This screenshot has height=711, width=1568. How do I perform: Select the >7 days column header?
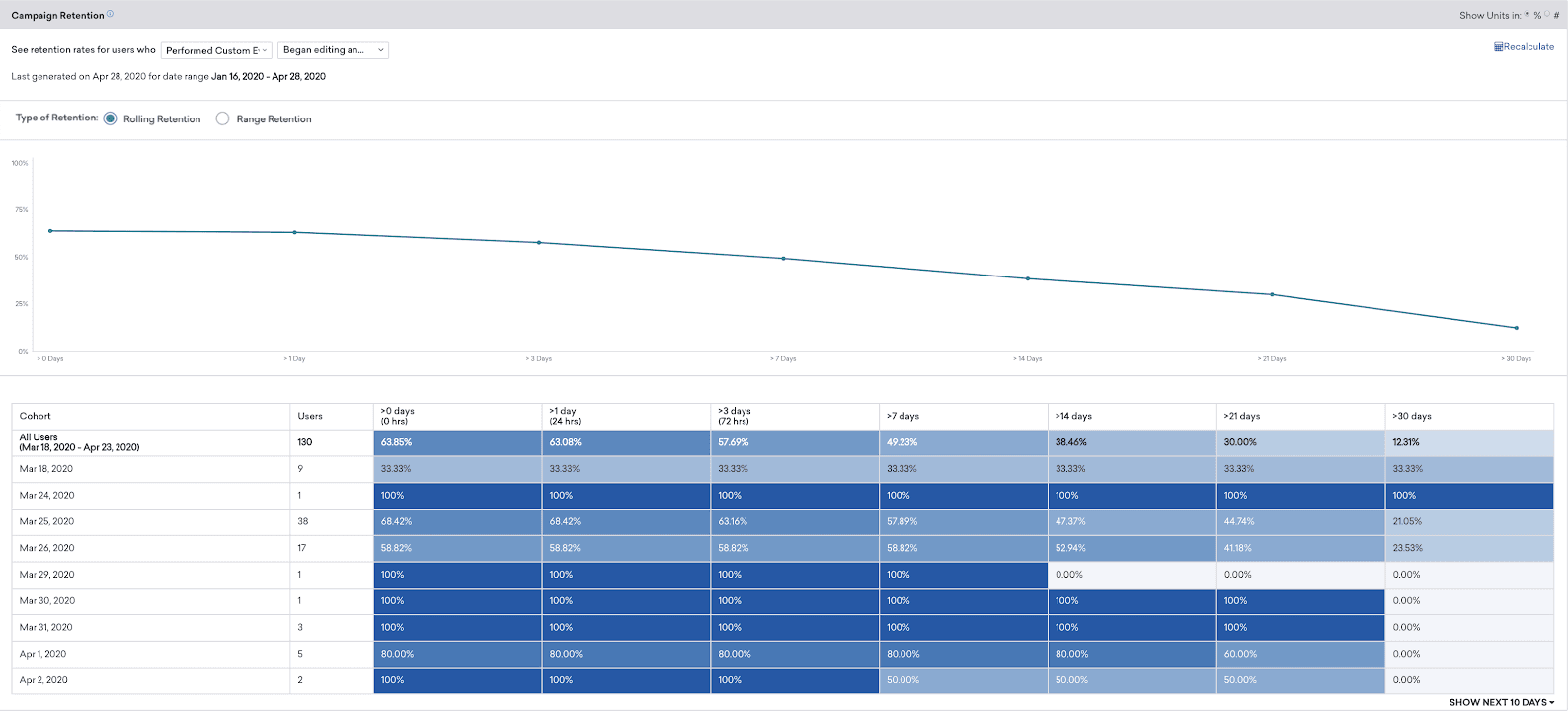(902, 416)
